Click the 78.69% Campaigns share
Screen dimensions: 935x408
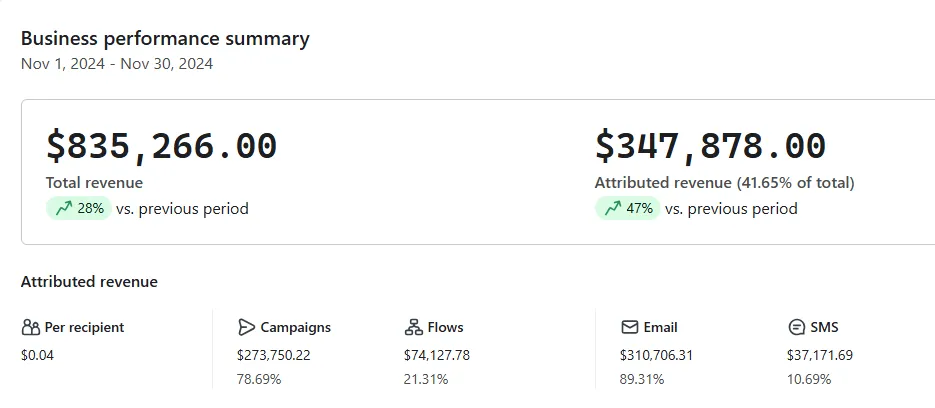[259, 379]
